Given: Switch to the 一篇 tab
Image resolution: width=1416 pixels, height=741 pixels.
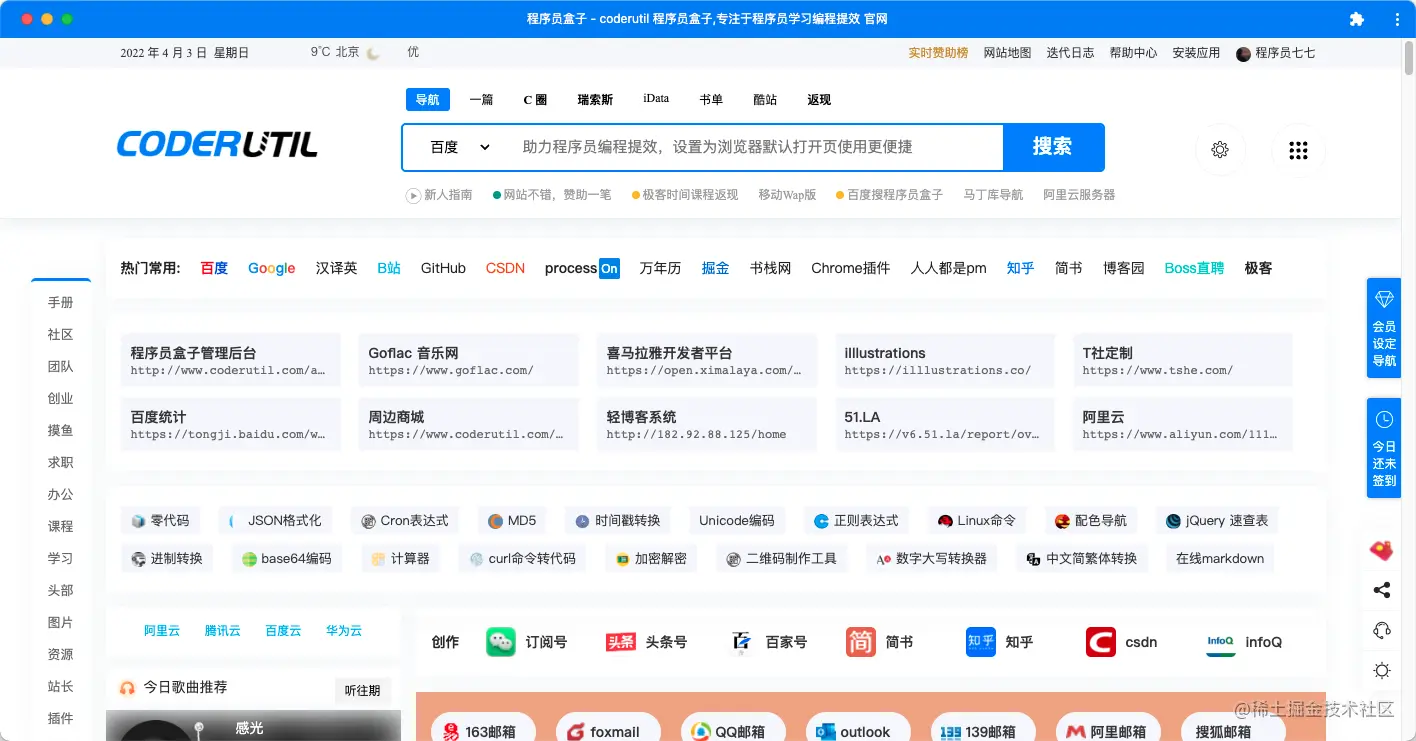Looking at the screenshot, I should coord(481,100).
